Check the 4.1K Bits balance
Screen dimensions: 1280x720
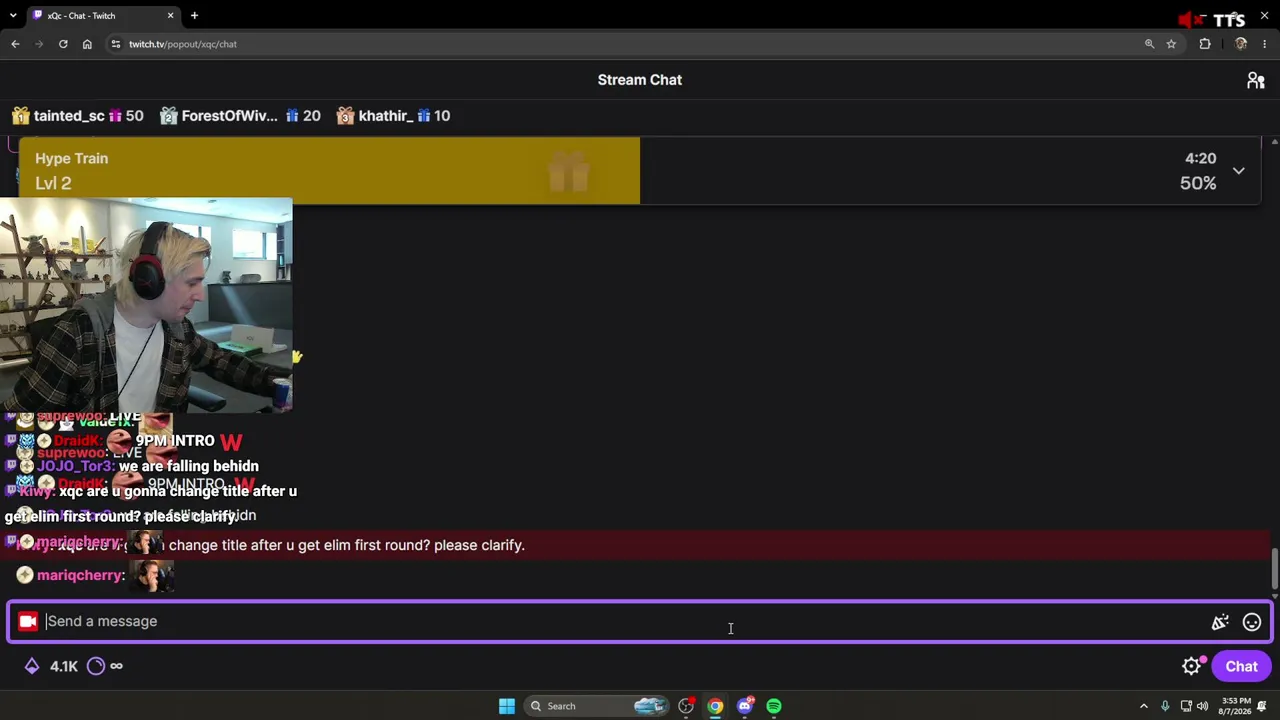51,666
